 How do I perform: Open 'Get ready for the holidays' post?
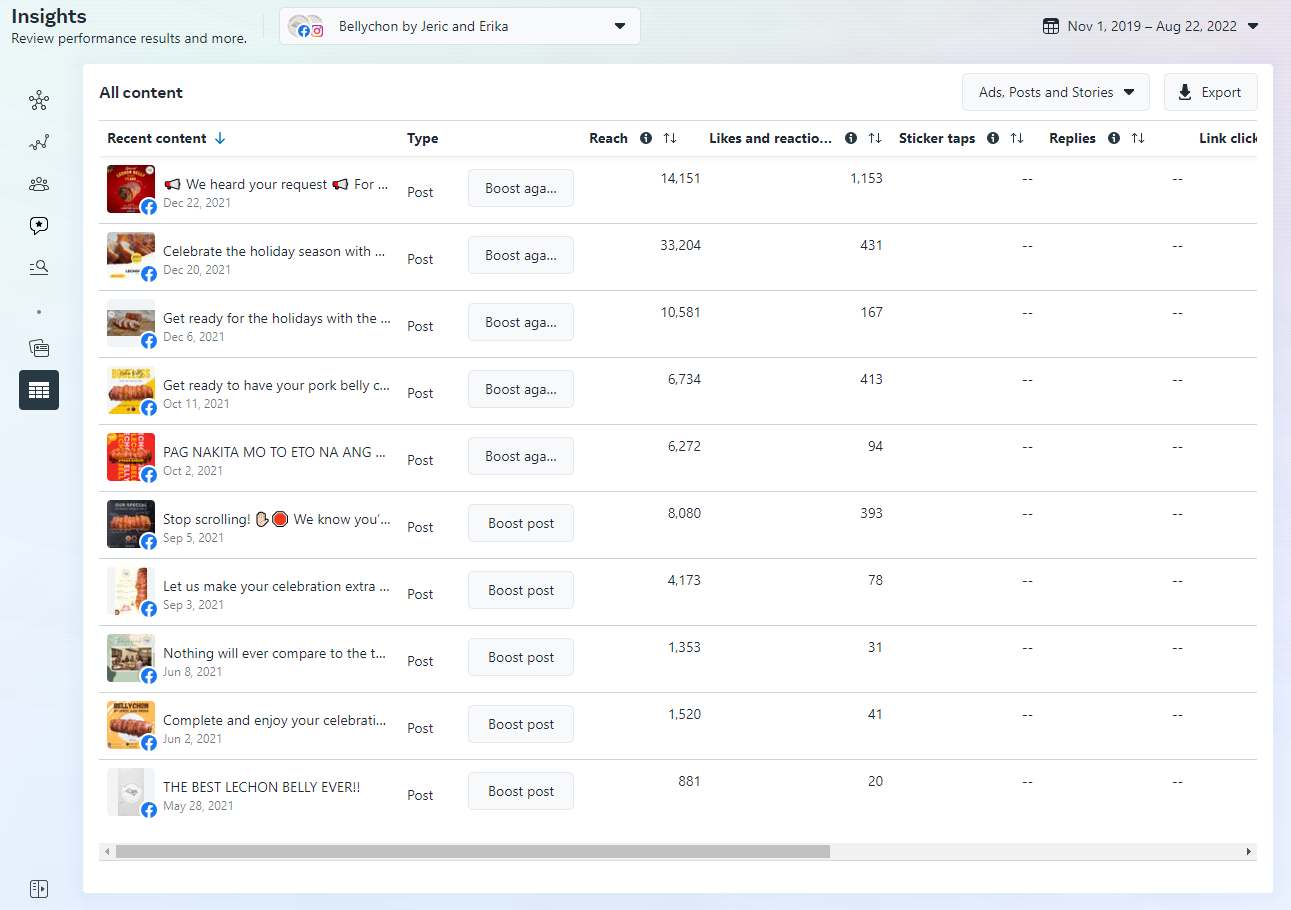pos(277,318)
